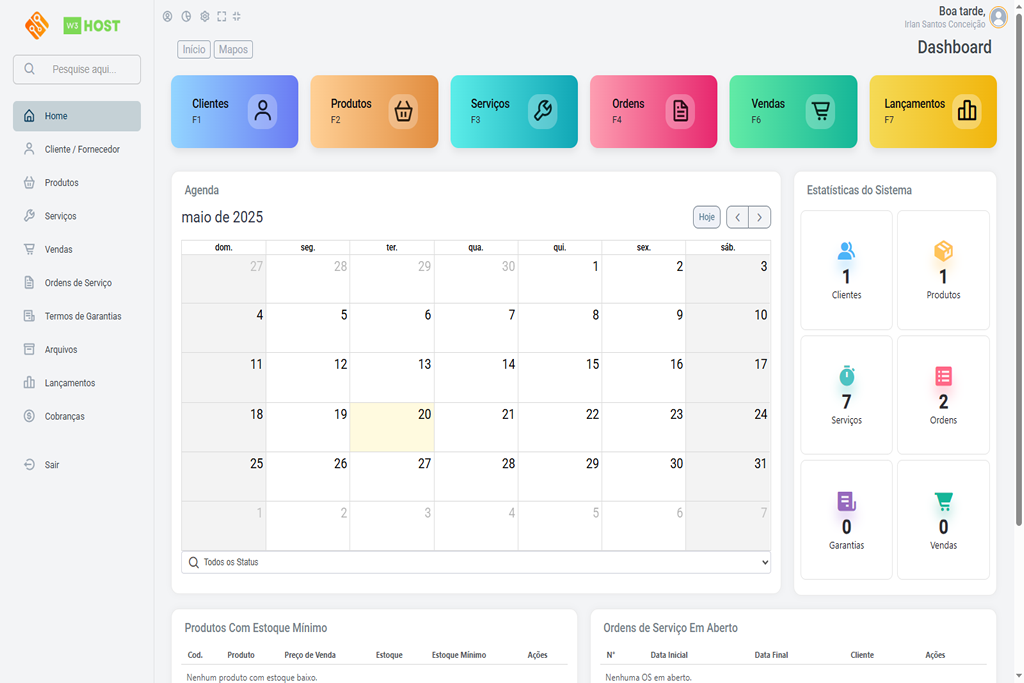Open the Vendas F6 shortcut card

793,111
